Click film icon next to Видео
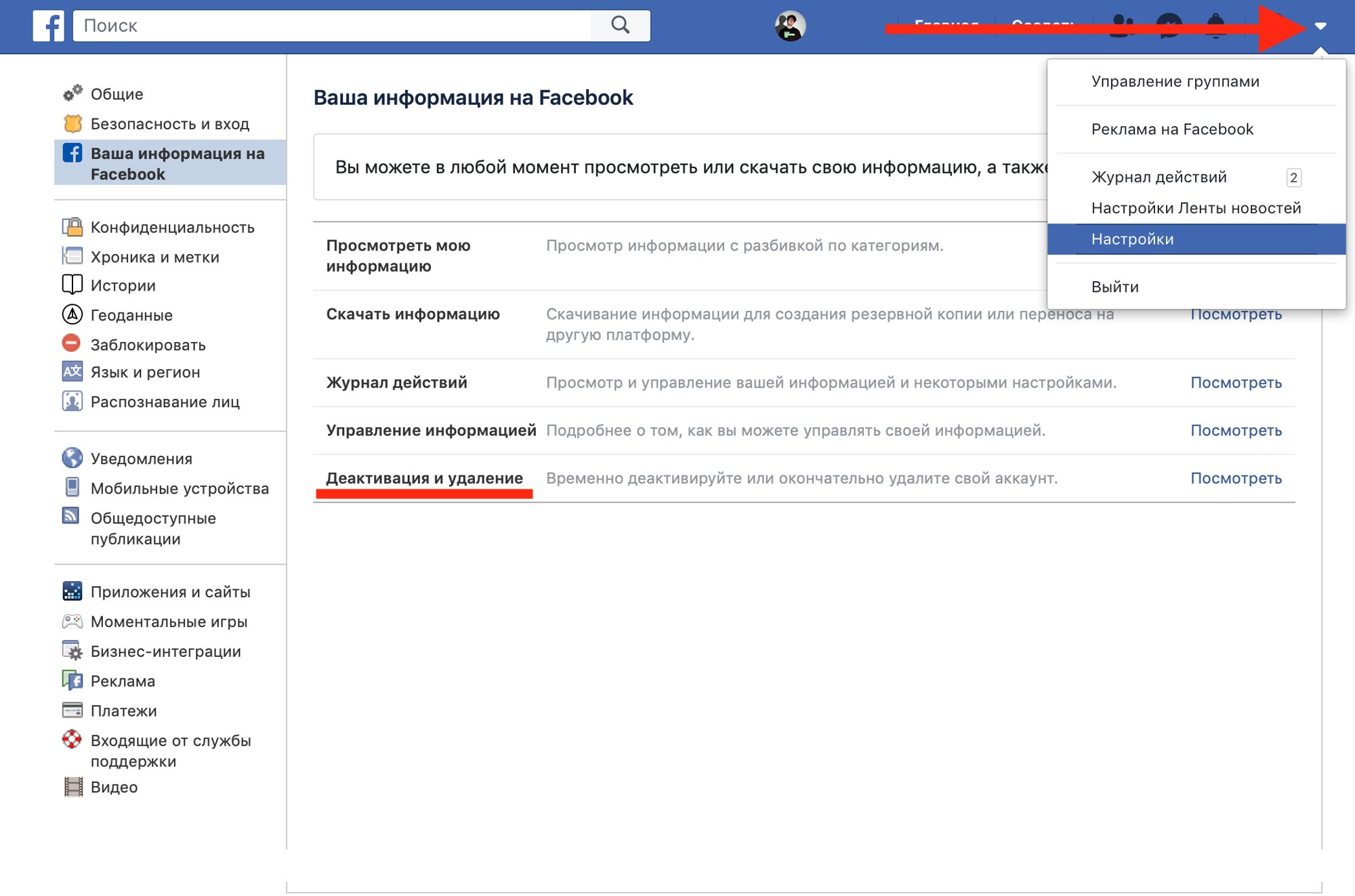The height and width of the screenshot is (896, 1355). (x=73, y=787)
